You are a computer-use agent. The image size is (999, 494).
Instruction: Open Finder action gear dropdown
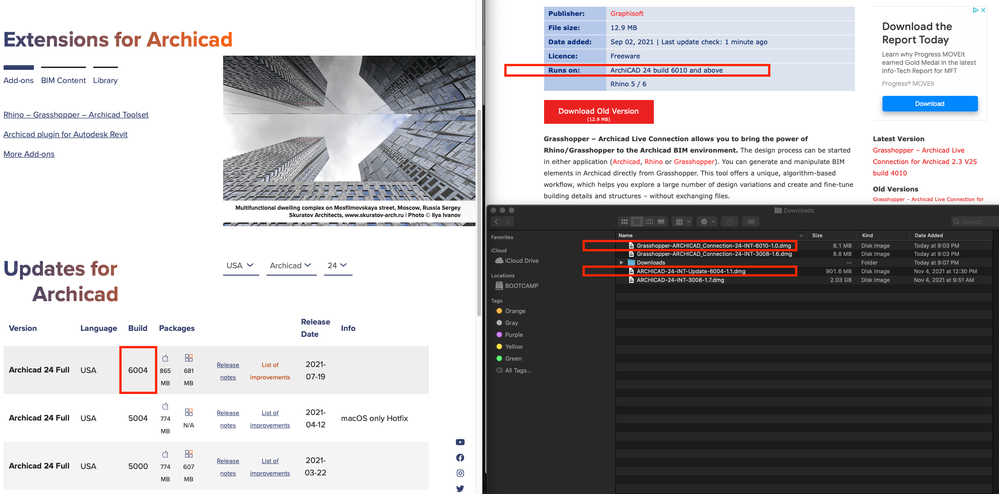point(707,222)
